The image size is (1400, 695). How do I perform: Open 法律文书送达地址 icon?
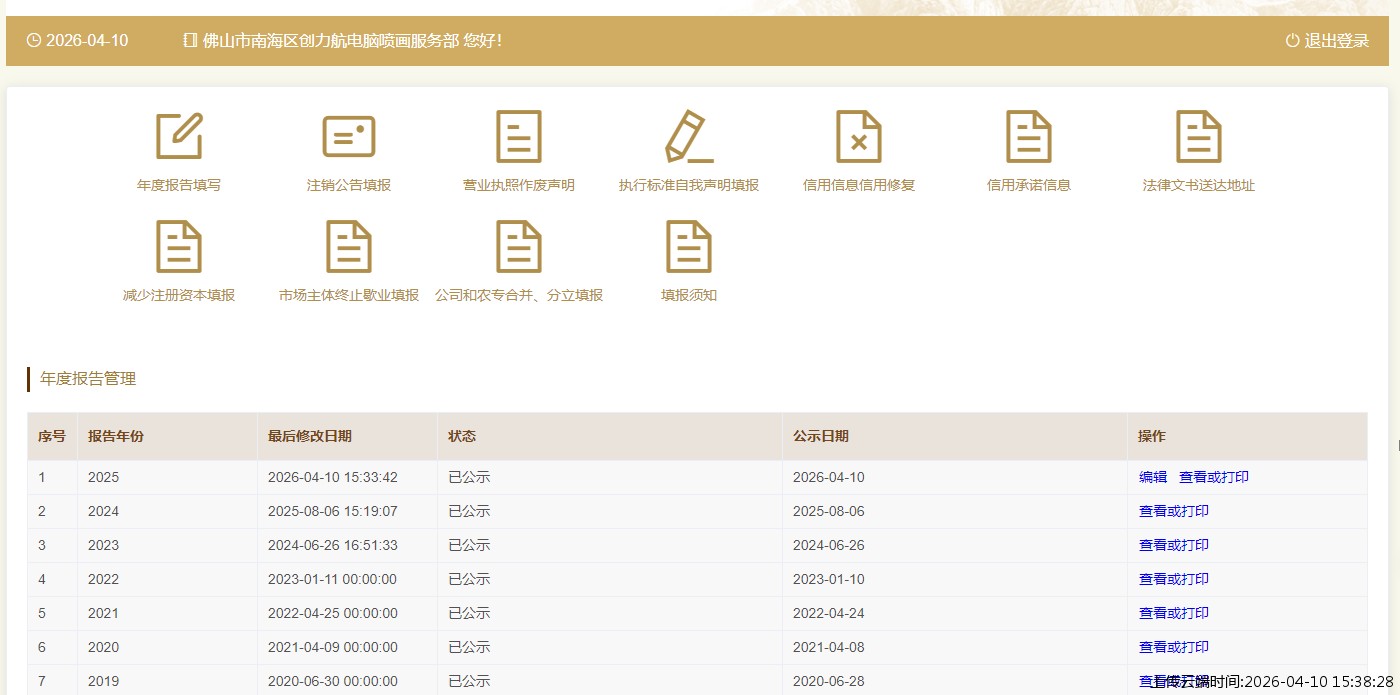click(1199, 137)
